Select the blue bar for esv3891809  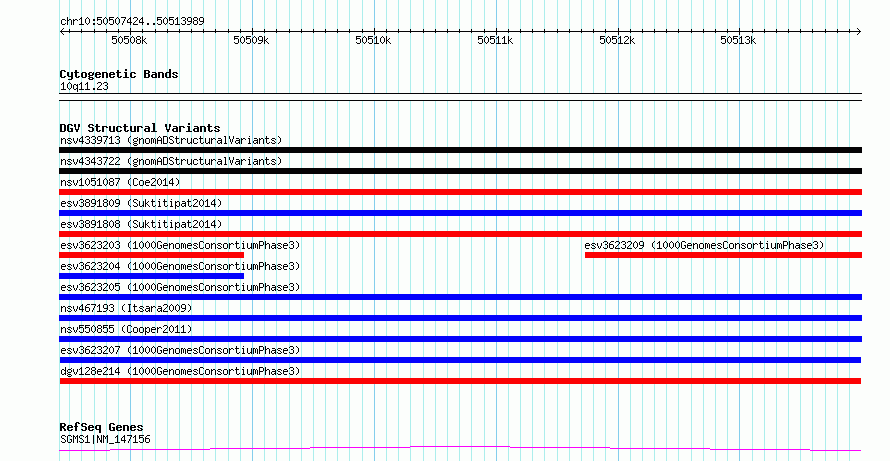coord(460,213)
